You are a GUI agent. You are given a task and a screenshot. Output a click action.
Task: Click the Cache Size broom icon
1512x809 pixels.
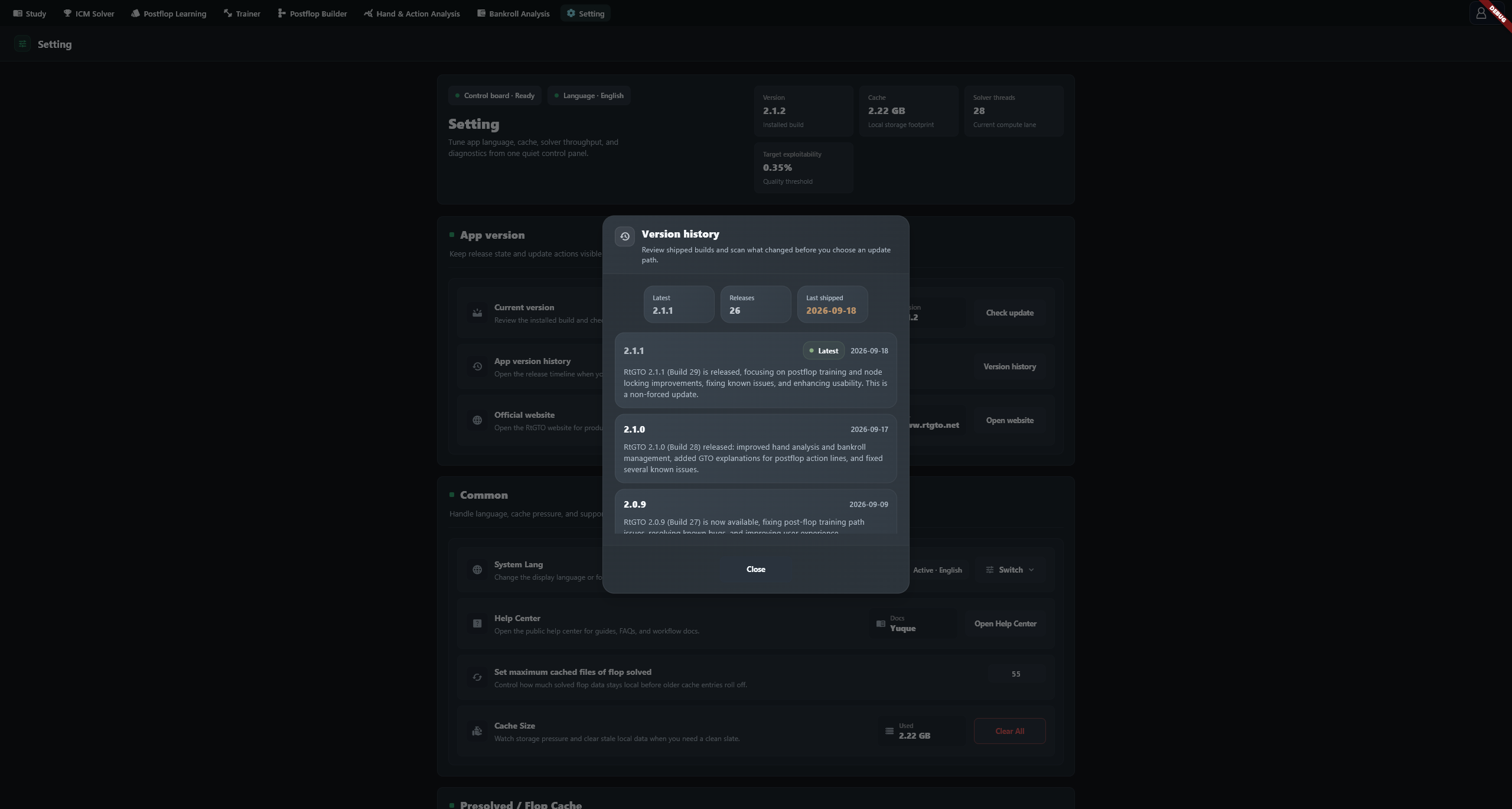(x=477, y=732)
